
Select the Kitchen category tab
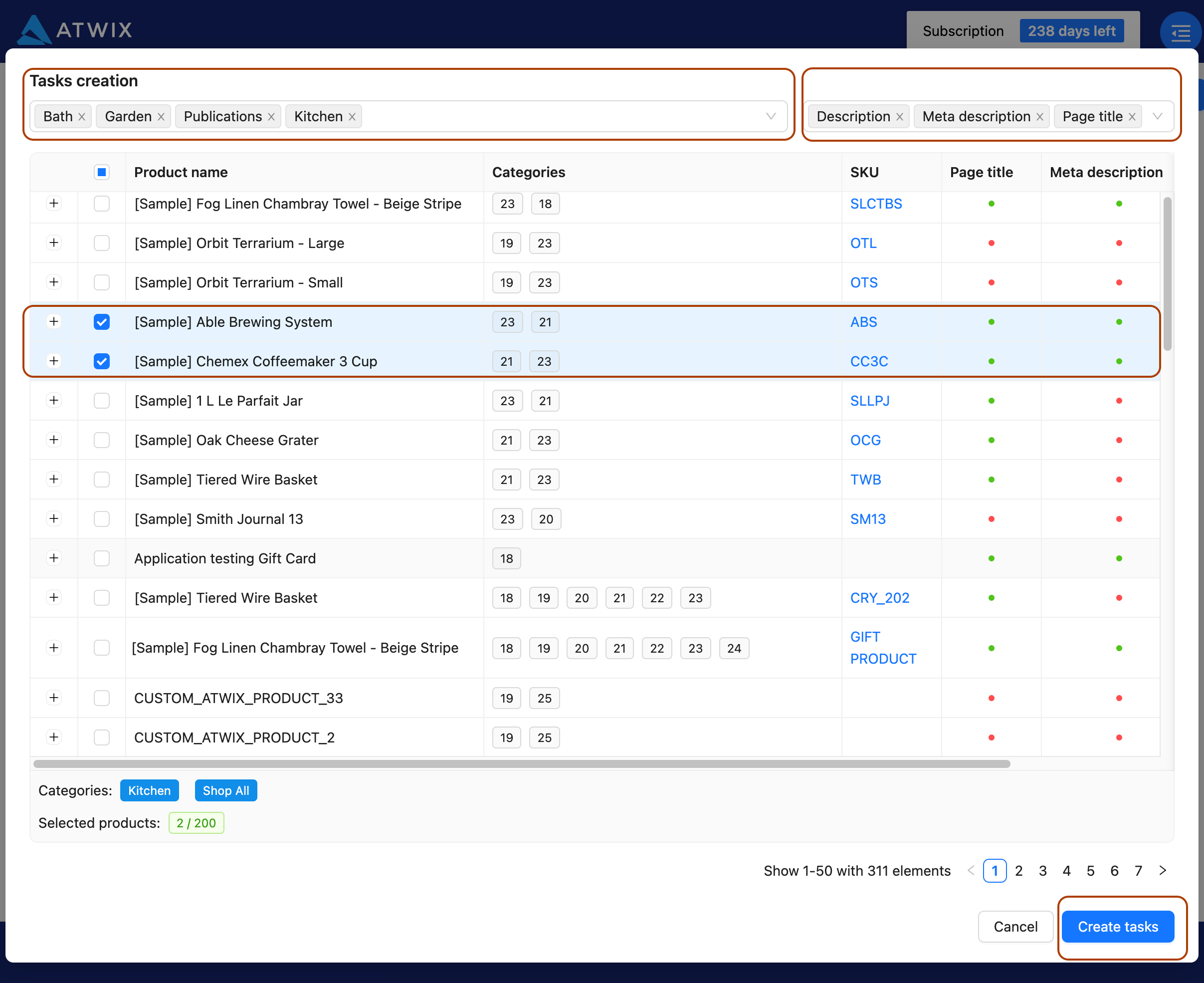[149, 790]
